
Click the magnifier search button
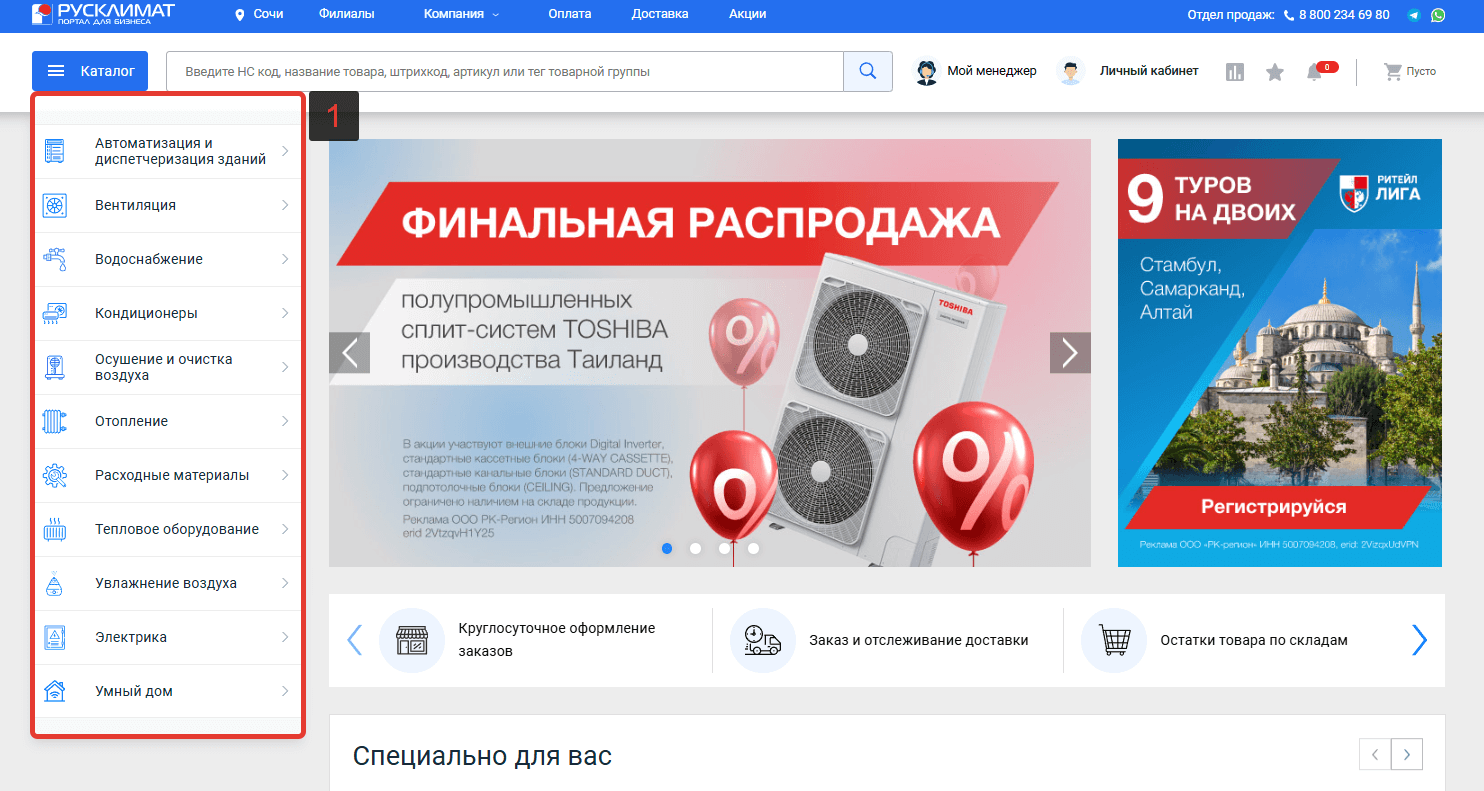coord(868,71)
